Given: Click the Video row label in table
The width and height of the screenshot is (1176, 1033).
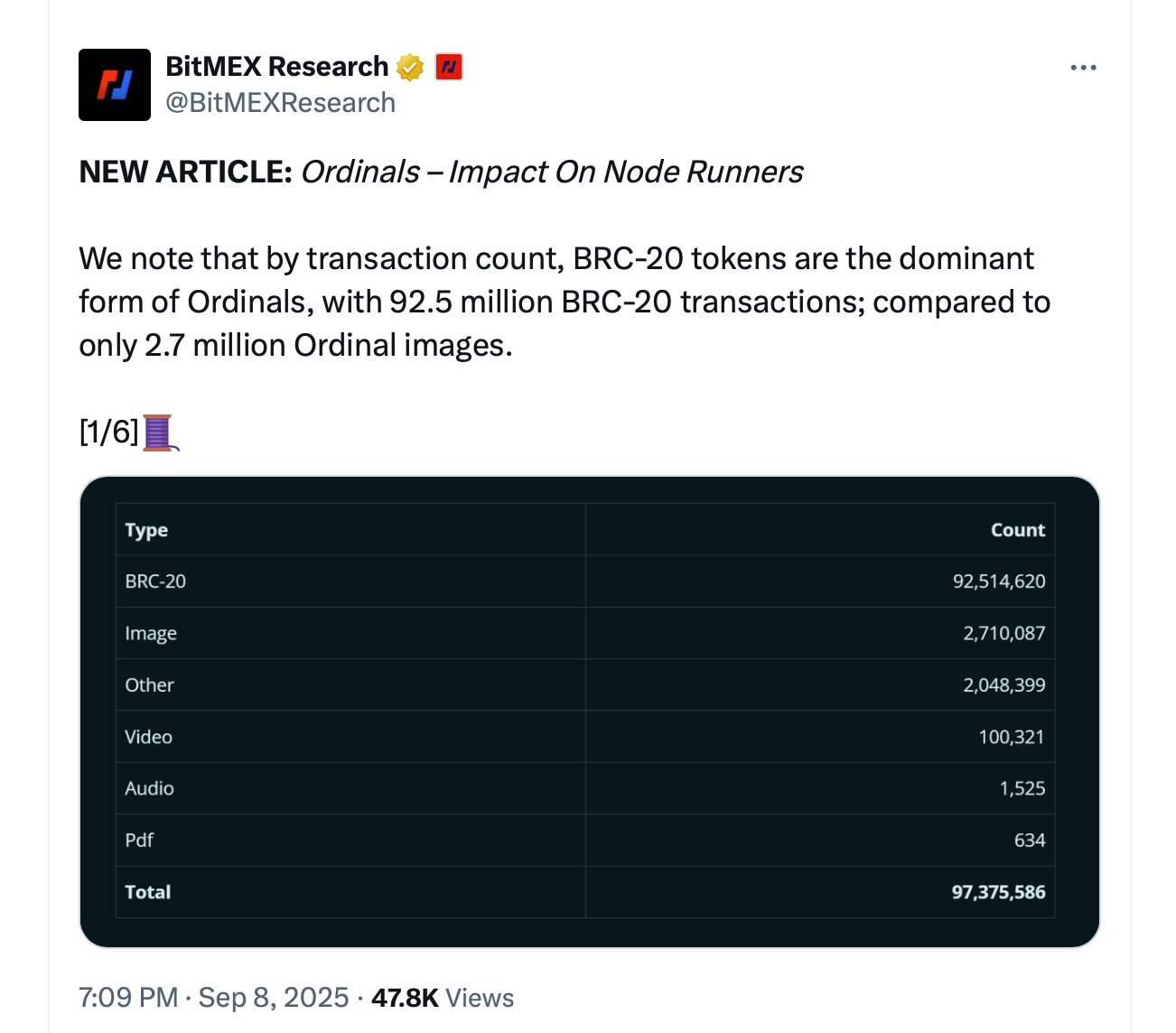Looking at the screenshot, I should click(x=148, y=737).
